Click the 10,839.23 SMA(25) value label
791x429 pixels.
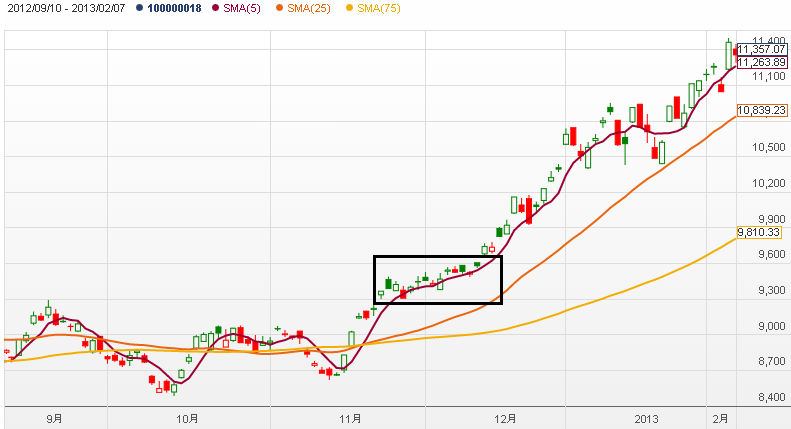tap(762, 111)
